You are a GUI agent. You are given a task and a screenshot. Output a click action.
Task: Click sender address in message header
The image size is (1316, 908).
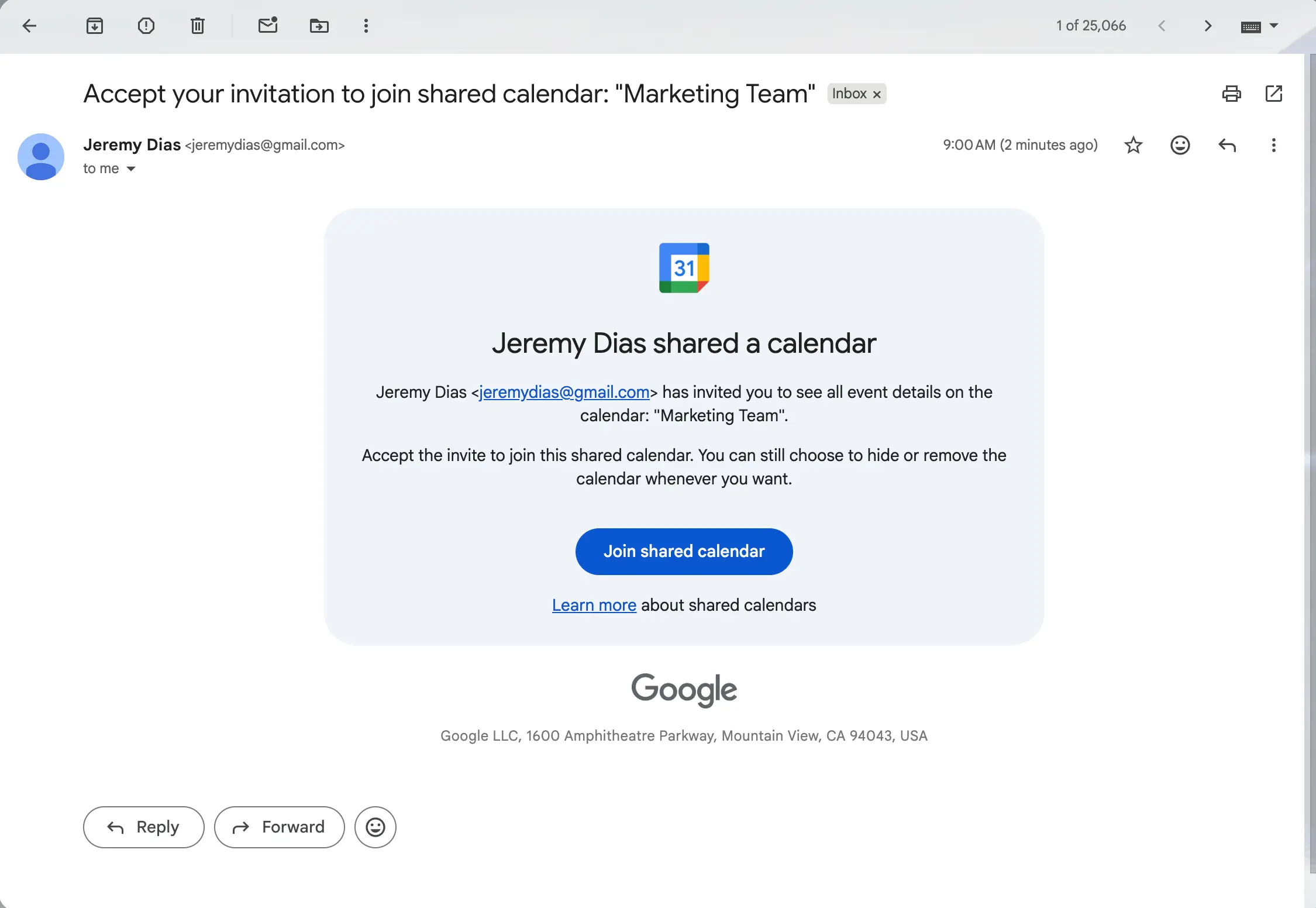click(x=265, y=145)
